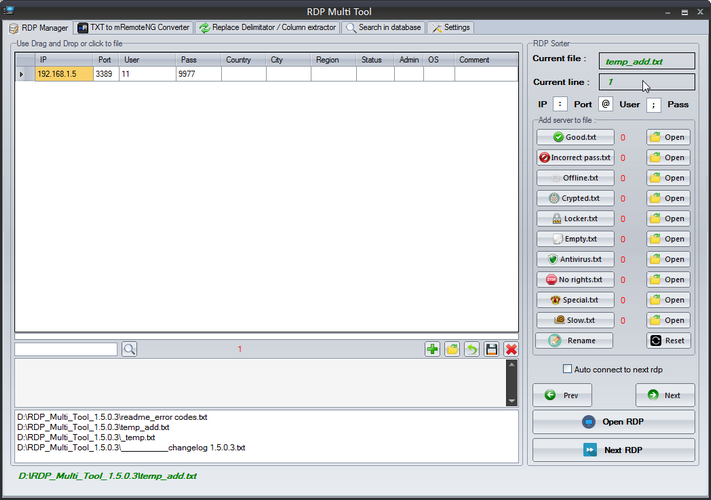The image size is (711, 500).
Task: Open the Antivirus.txt file
Action: 668,259
